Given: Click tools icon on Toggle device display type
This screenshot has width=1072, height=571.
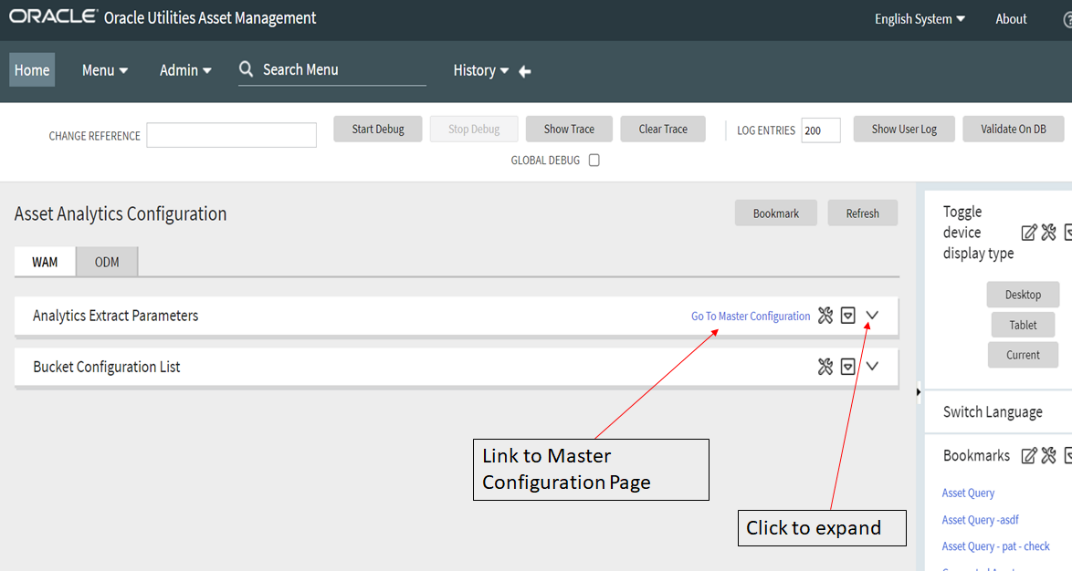Looking at the screenshot, I should click(x=1049, y=233).
